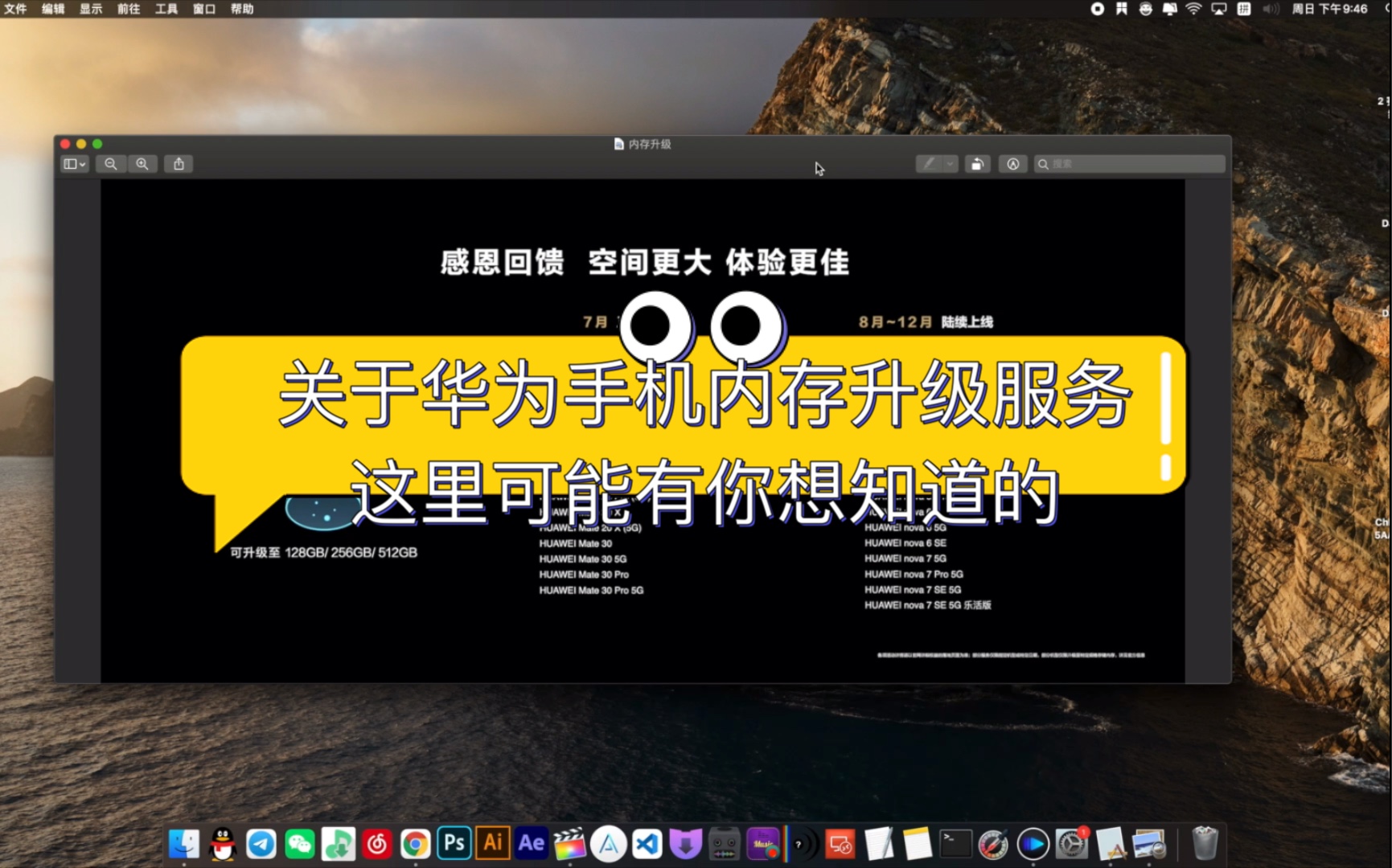
Task: Open the 窗口 menu
Action: [x=204, y=9]
